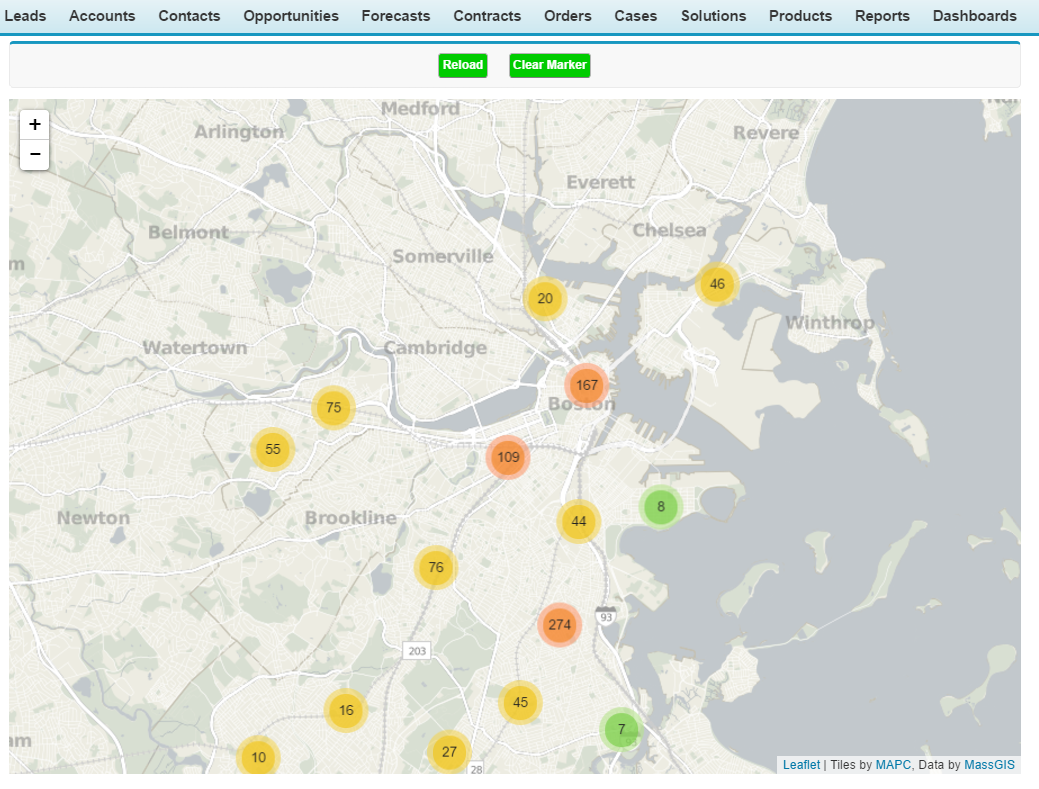Open the green cluster showing 8
1039x789 pixels.
pos(660,507)
